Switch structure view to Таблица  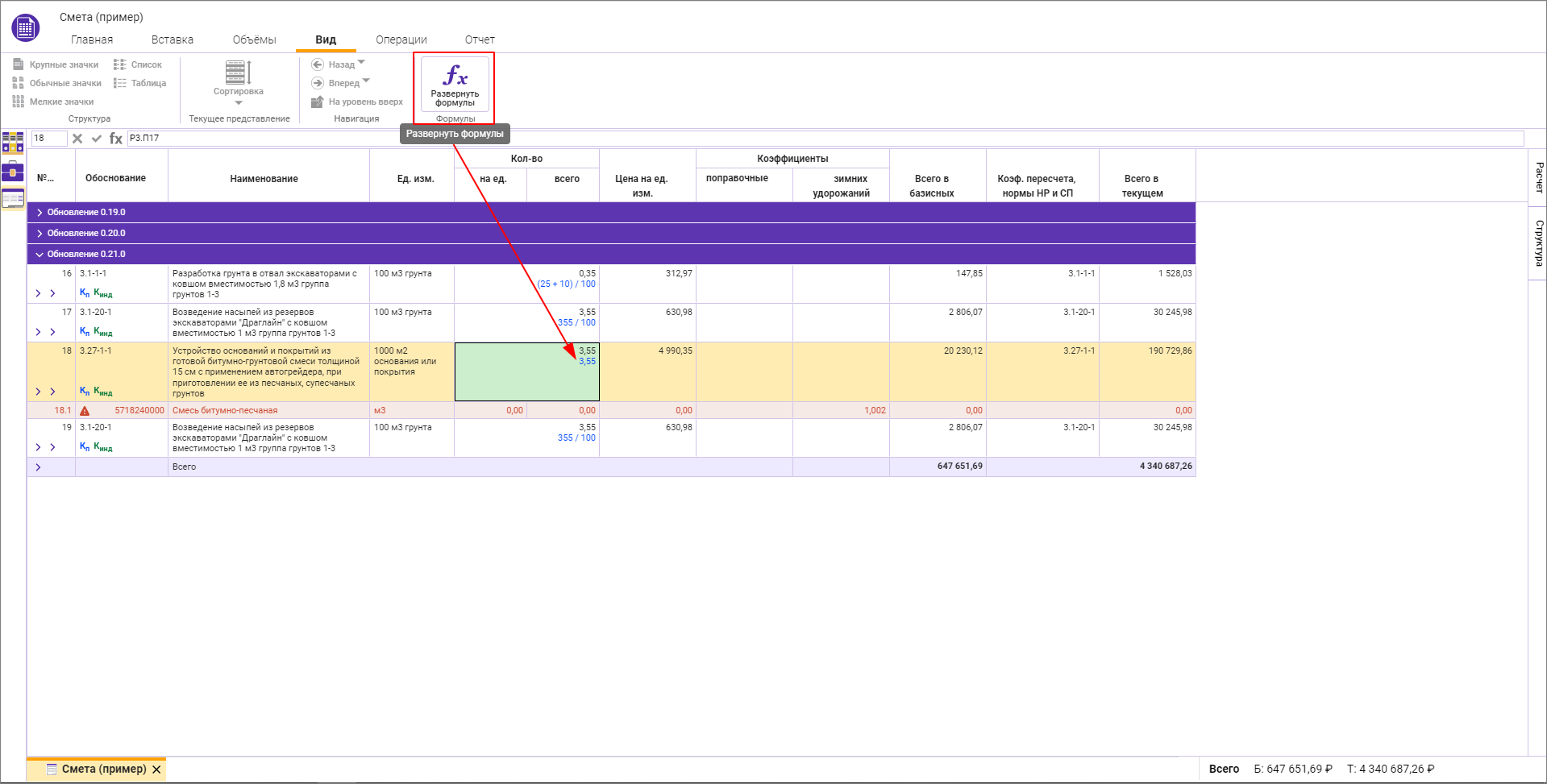(x=140, y=83)
